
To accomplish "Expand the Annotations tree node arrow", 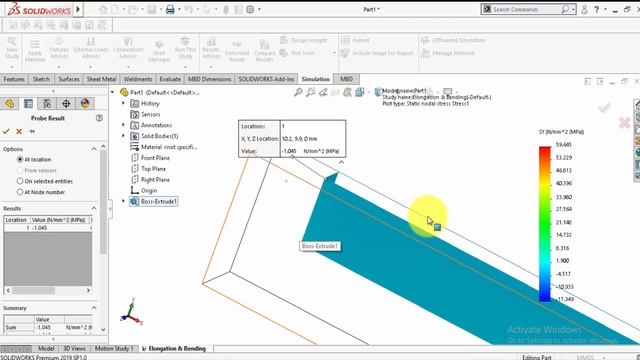I will point(123,125).
